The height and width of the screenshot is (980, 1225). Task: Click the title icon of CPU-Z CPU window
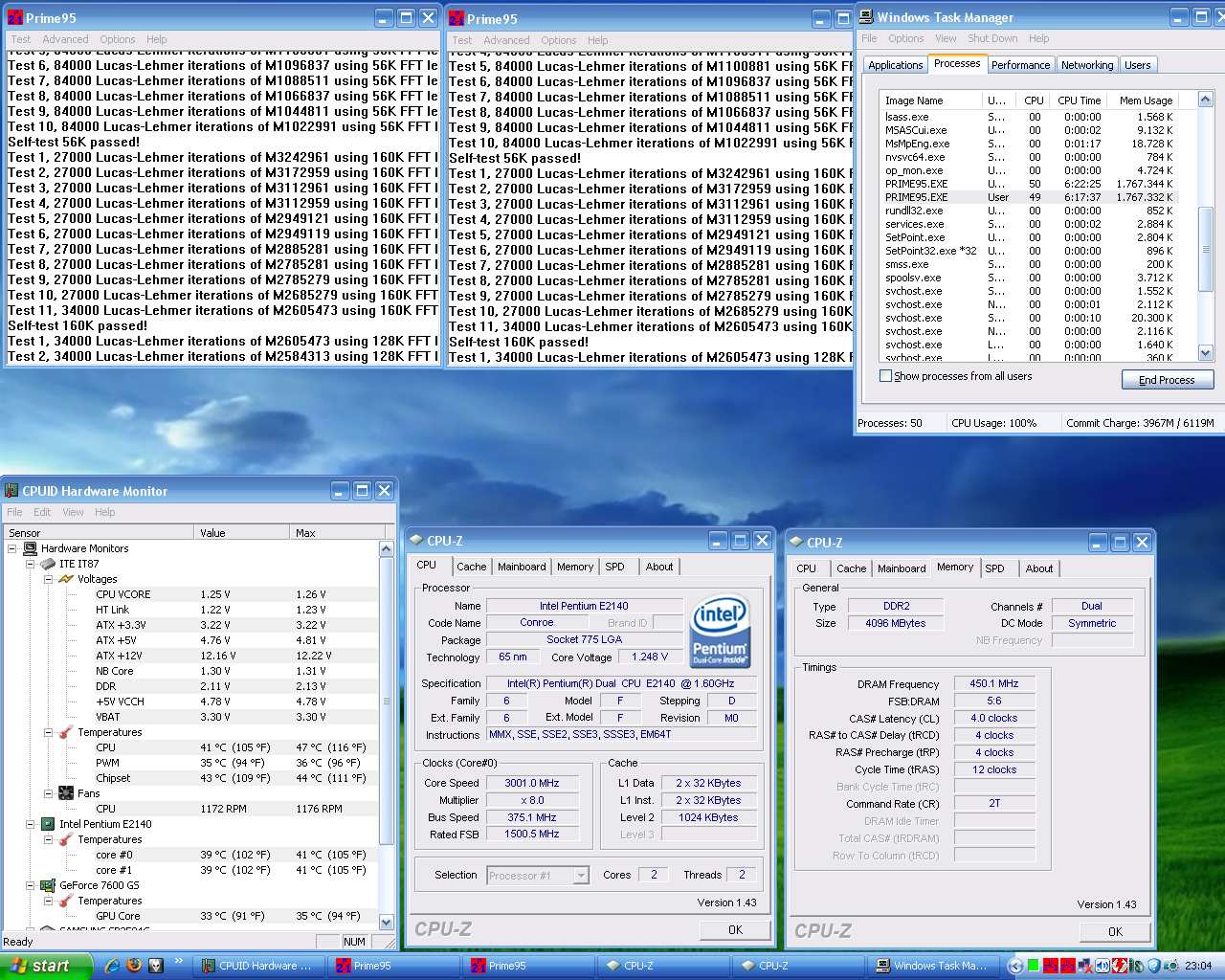417,541
